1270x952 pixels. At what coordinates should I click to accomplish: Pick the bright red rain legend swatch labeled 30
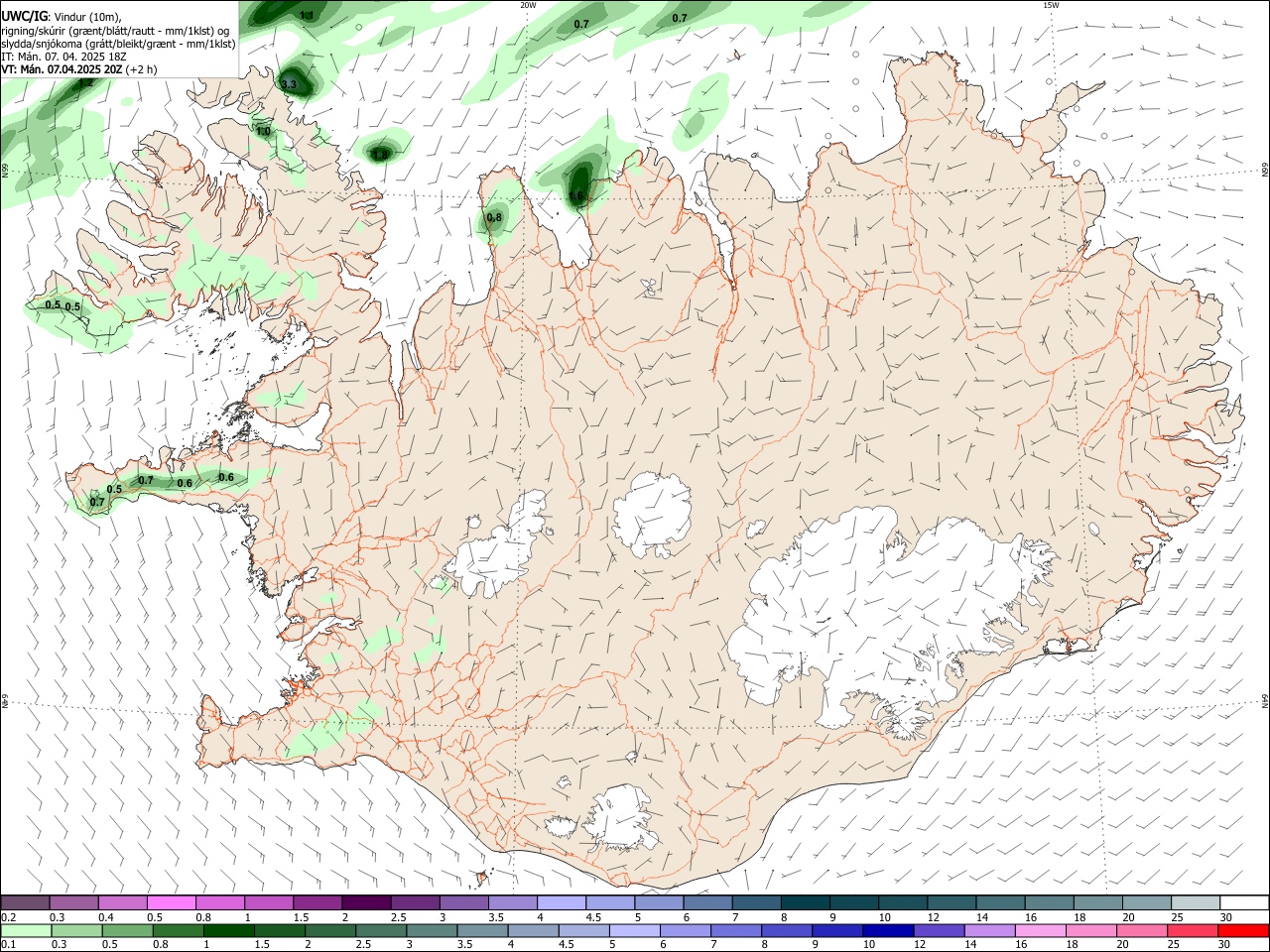[x=1243, y=930]
